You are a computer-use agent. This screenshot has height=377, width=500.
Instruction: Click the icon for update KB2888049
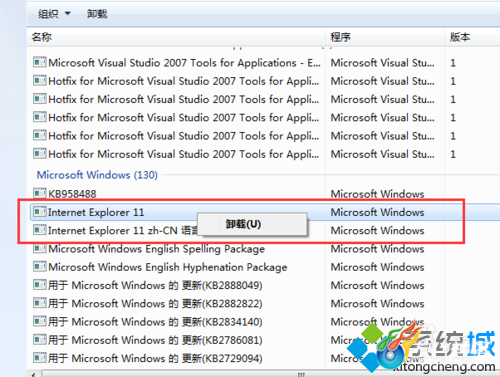[x=40, y=285]
